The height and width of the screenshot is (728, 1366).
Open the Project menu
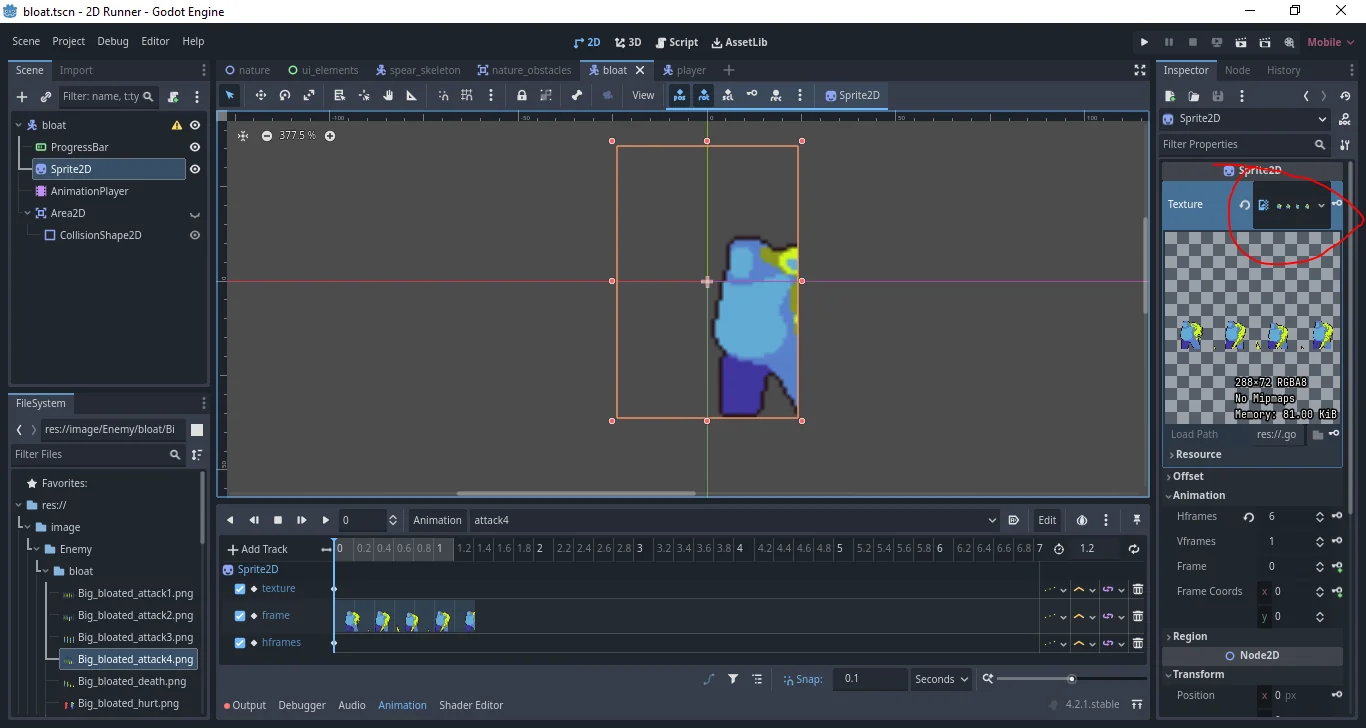[68, 41]
